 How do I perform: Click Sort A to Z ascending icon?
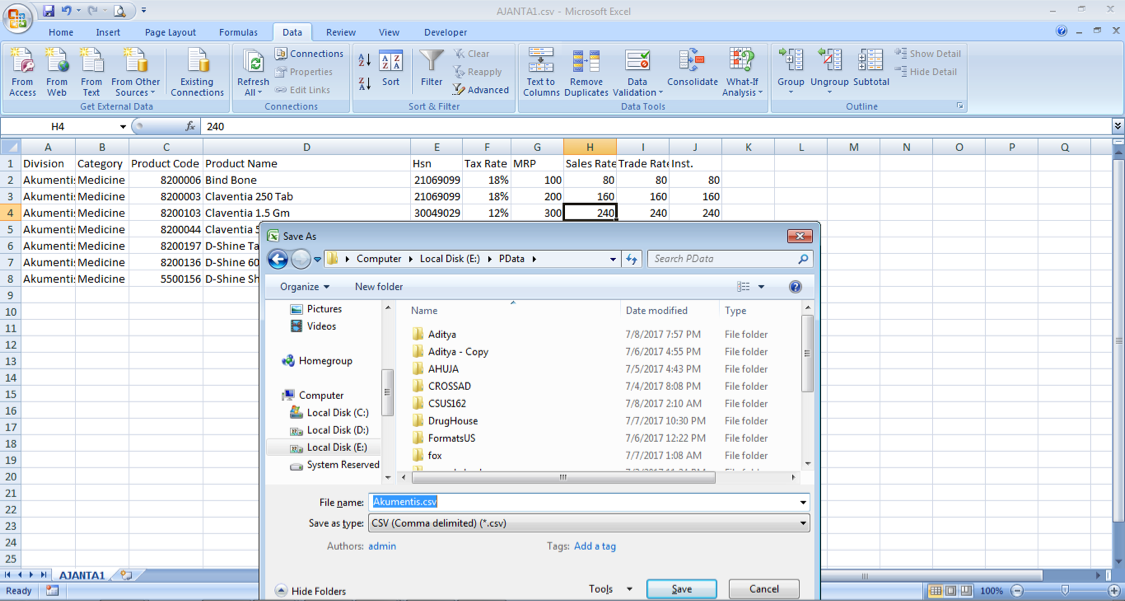364,60
